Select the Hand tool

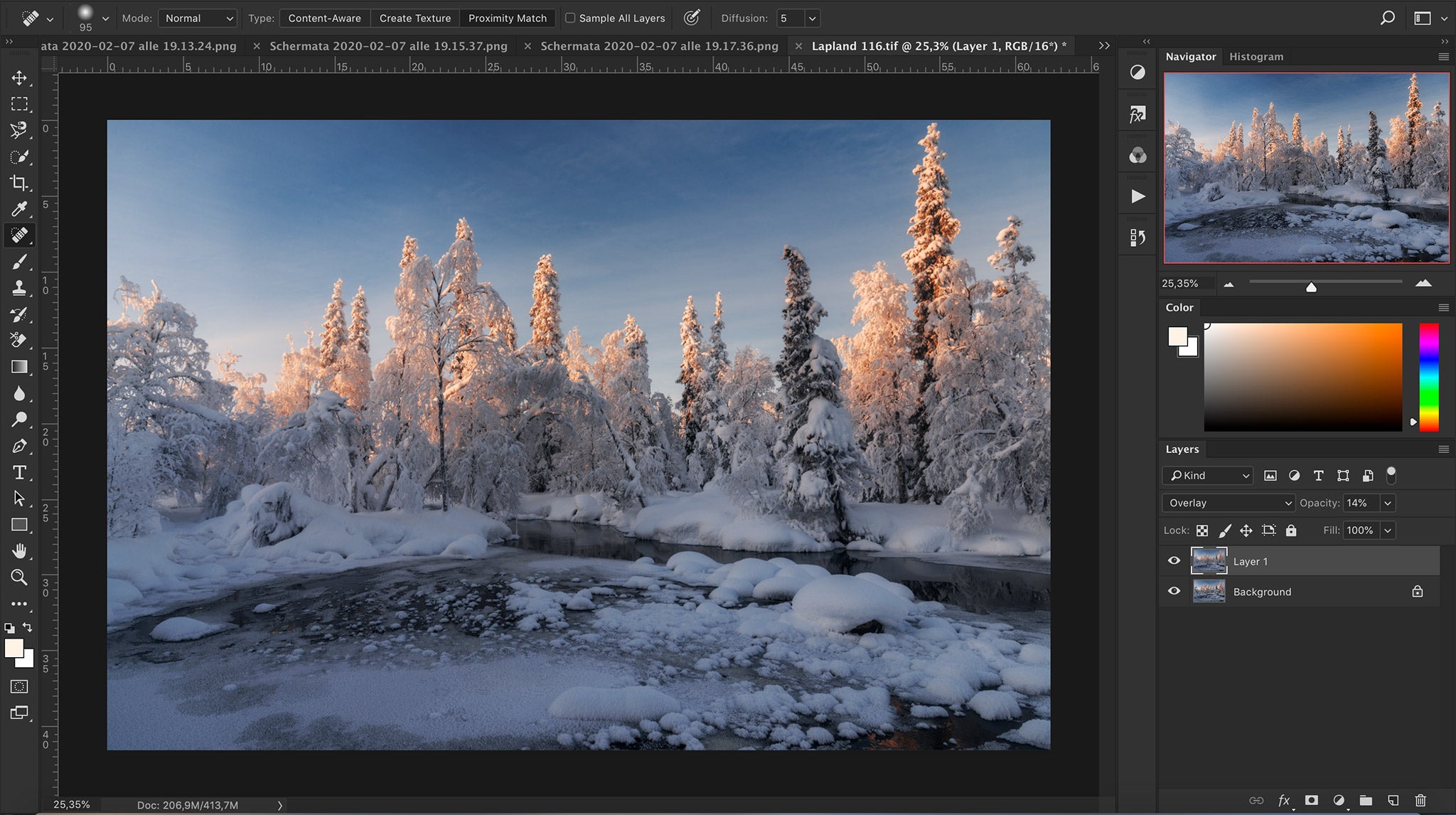(19, 551)
